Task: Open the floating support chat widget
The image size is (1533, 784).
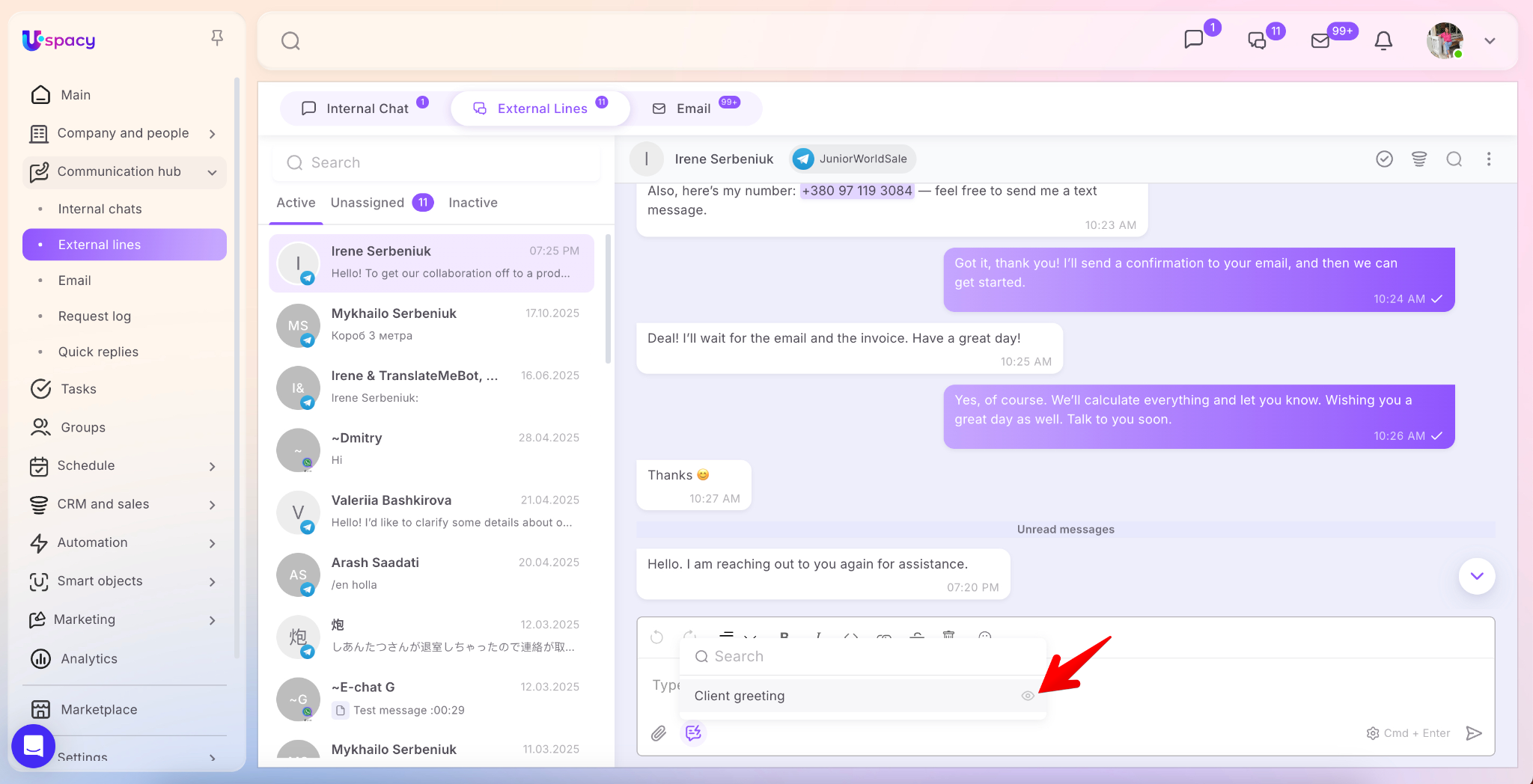Action: (34, 746)
